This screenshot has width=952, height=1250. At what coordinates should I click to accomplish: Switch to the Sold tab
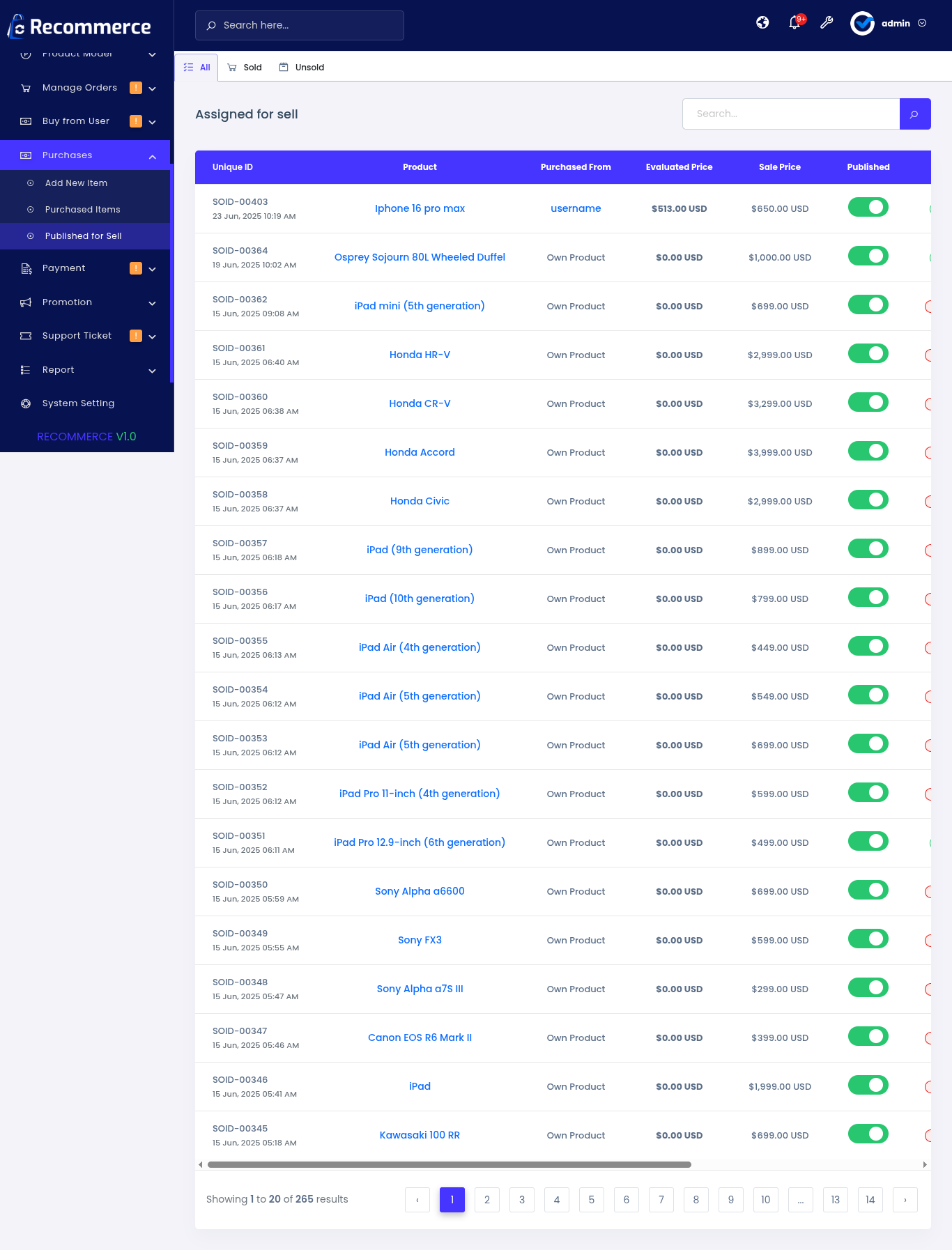point(245,68)
